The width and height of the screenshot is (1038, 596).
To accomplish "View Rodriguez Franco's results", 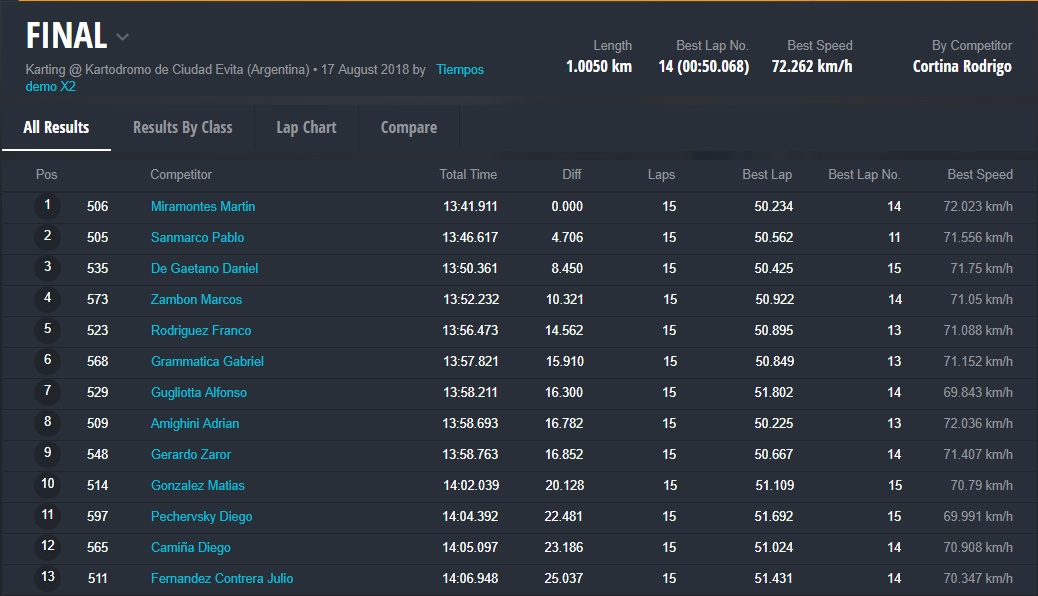I will 200,331.
